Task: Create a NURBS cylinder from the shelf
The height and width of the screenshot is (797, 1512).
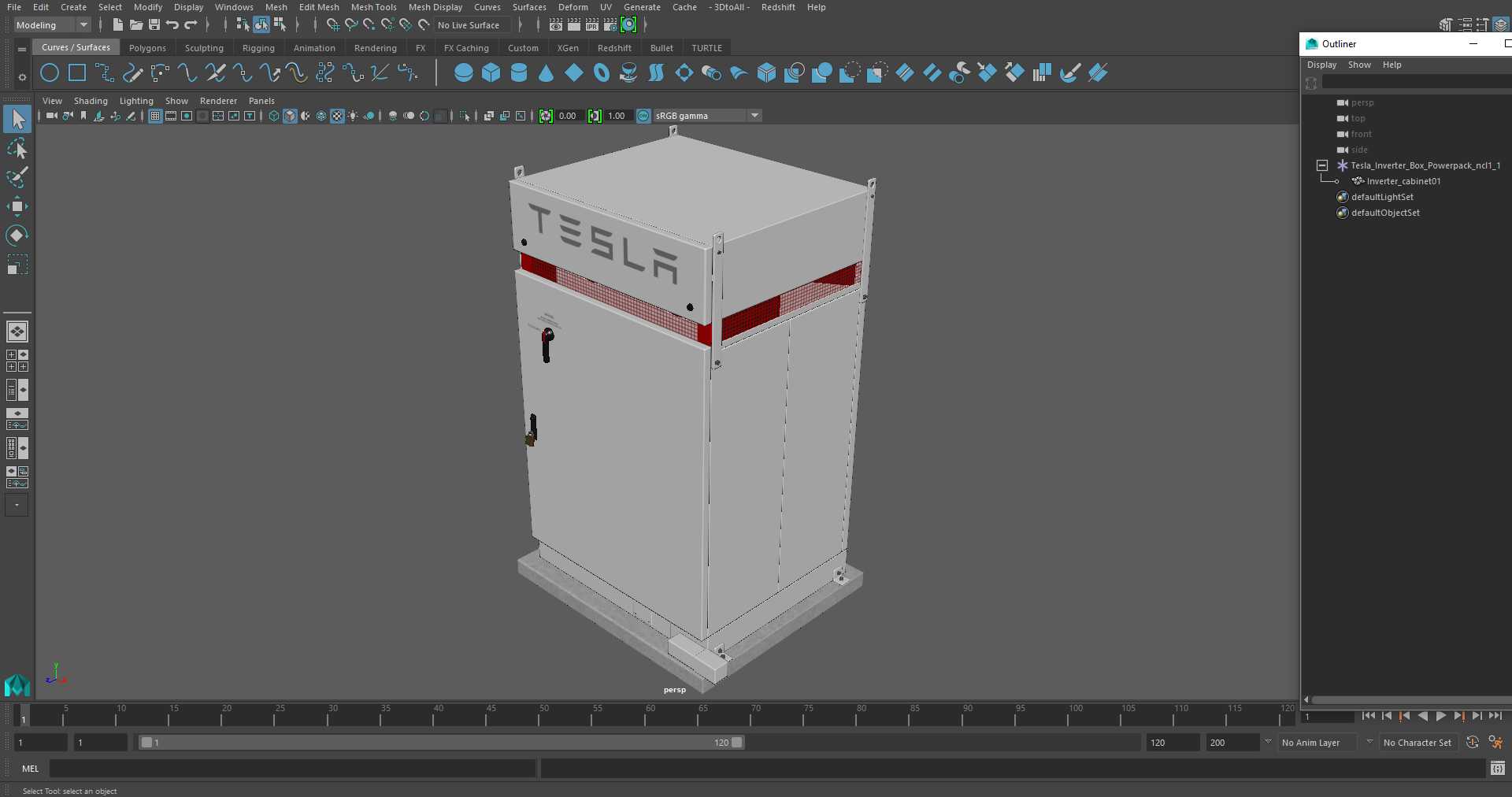Action: coord(519,73)
